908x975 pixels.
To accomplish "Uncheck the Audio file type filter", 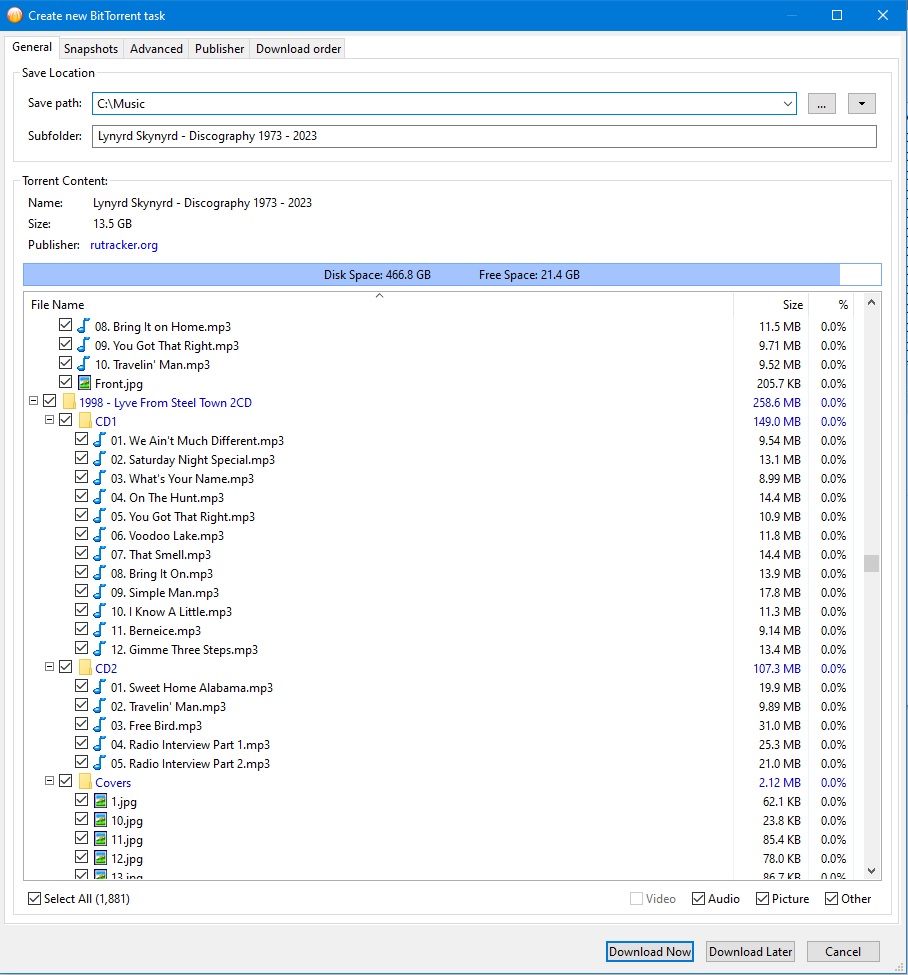I will 698,899.
